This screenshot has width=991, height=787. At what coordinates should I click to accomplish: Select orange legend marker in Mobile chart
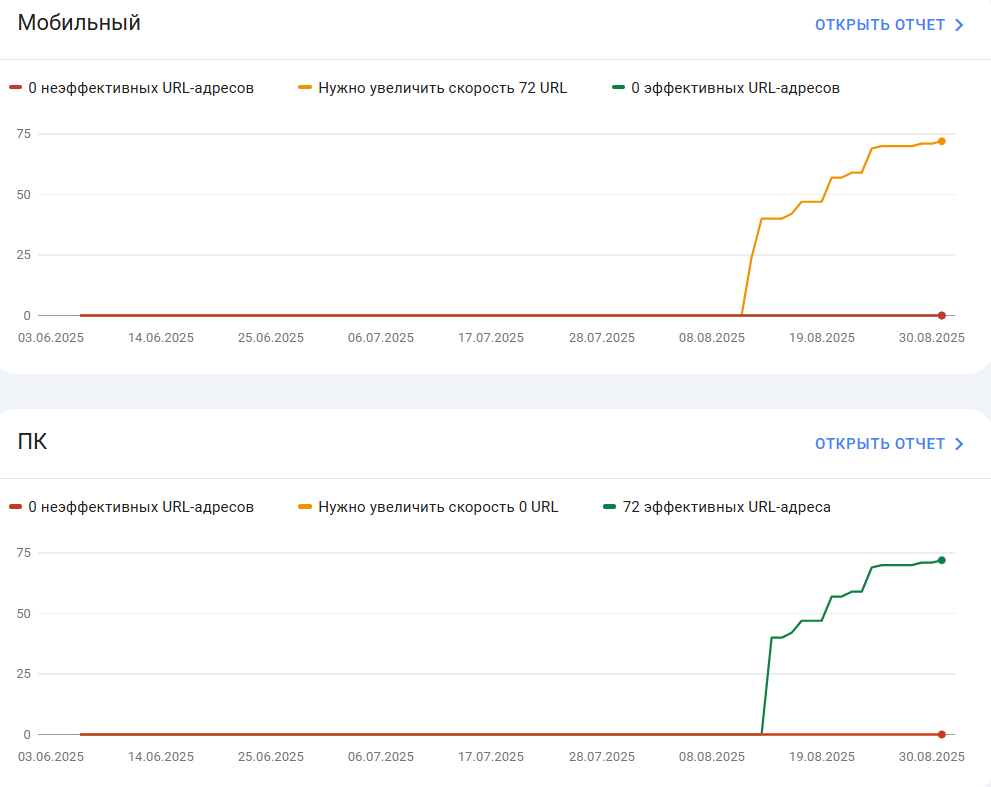tap(305, 87)
